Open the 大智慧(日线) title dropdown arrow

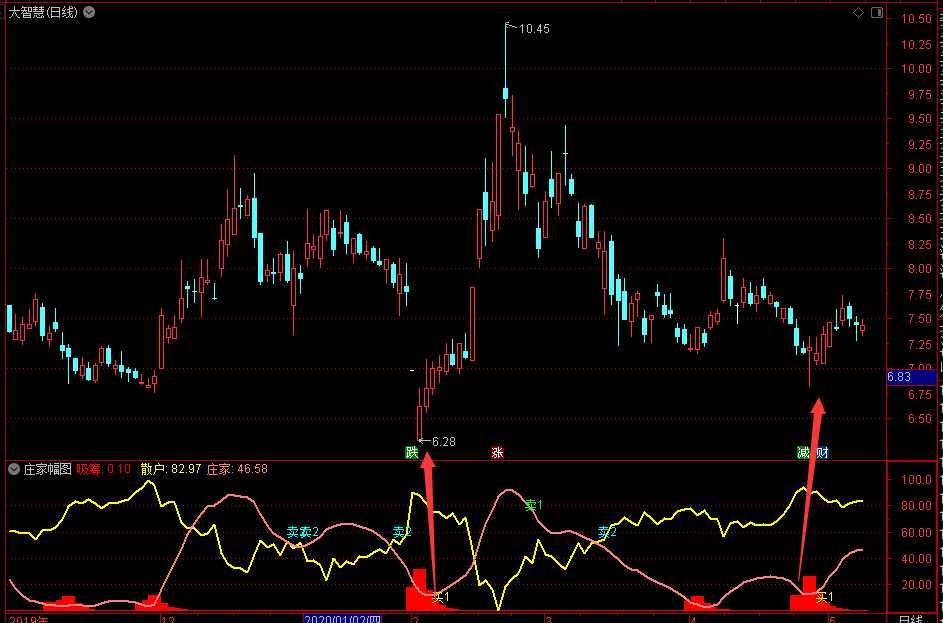(89, 12)
